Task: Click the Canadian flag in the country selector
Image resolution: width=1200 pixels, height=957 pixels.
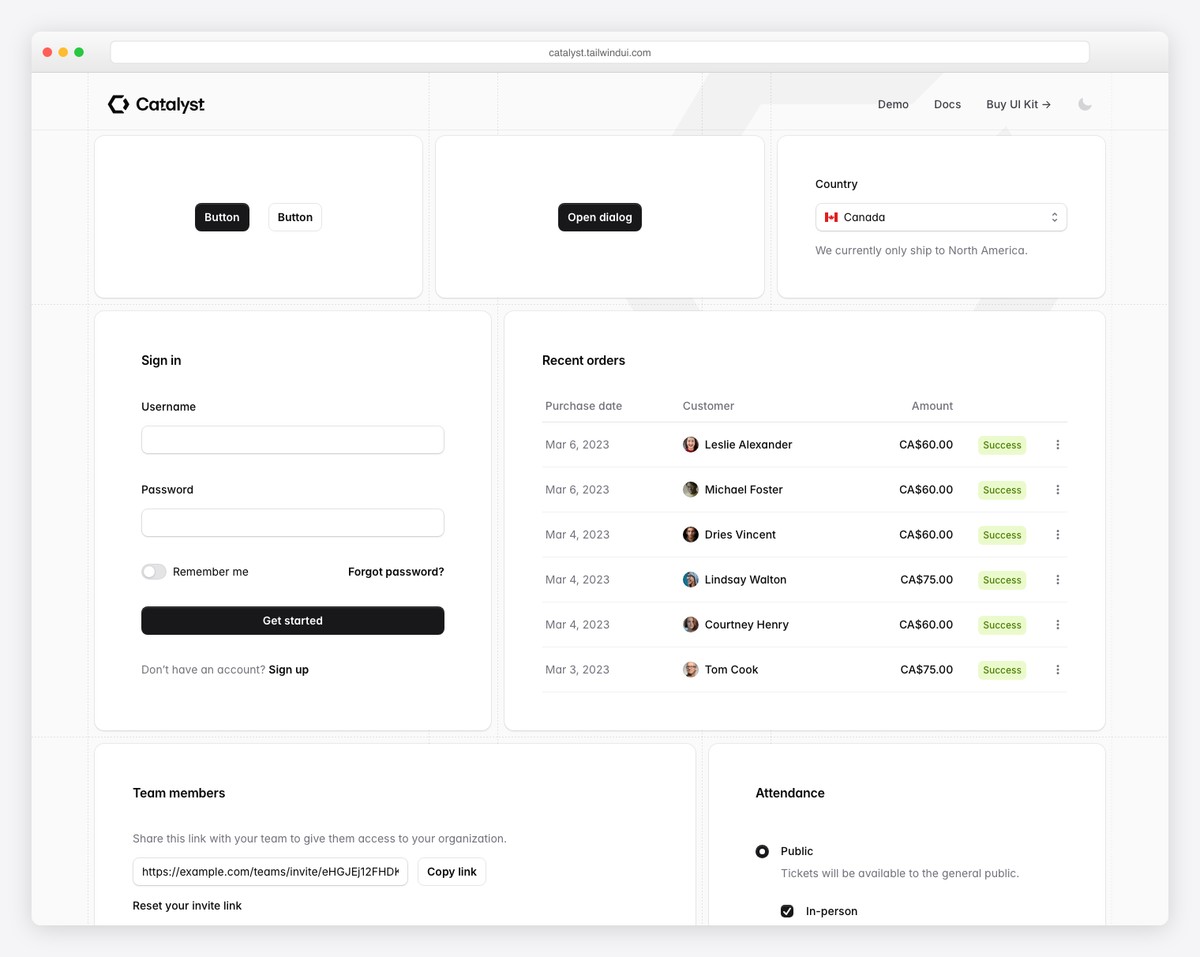Action: (x=832, y=216)
